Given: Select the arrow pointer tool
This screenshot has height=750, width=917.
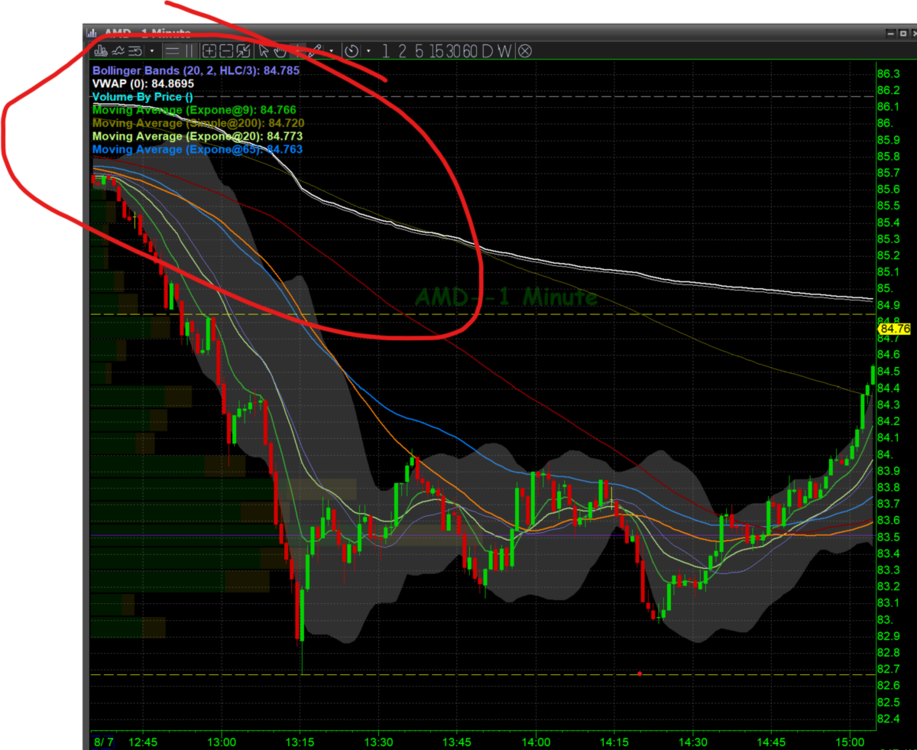Looking at the screenshot, I should tap(264, 50).
